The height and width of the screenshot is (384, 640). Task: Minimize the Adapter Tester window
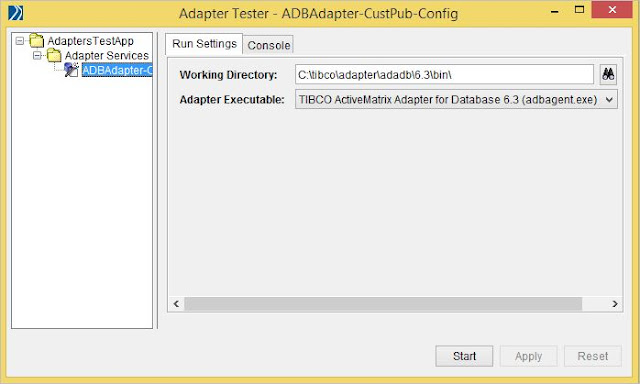point(554,11)
